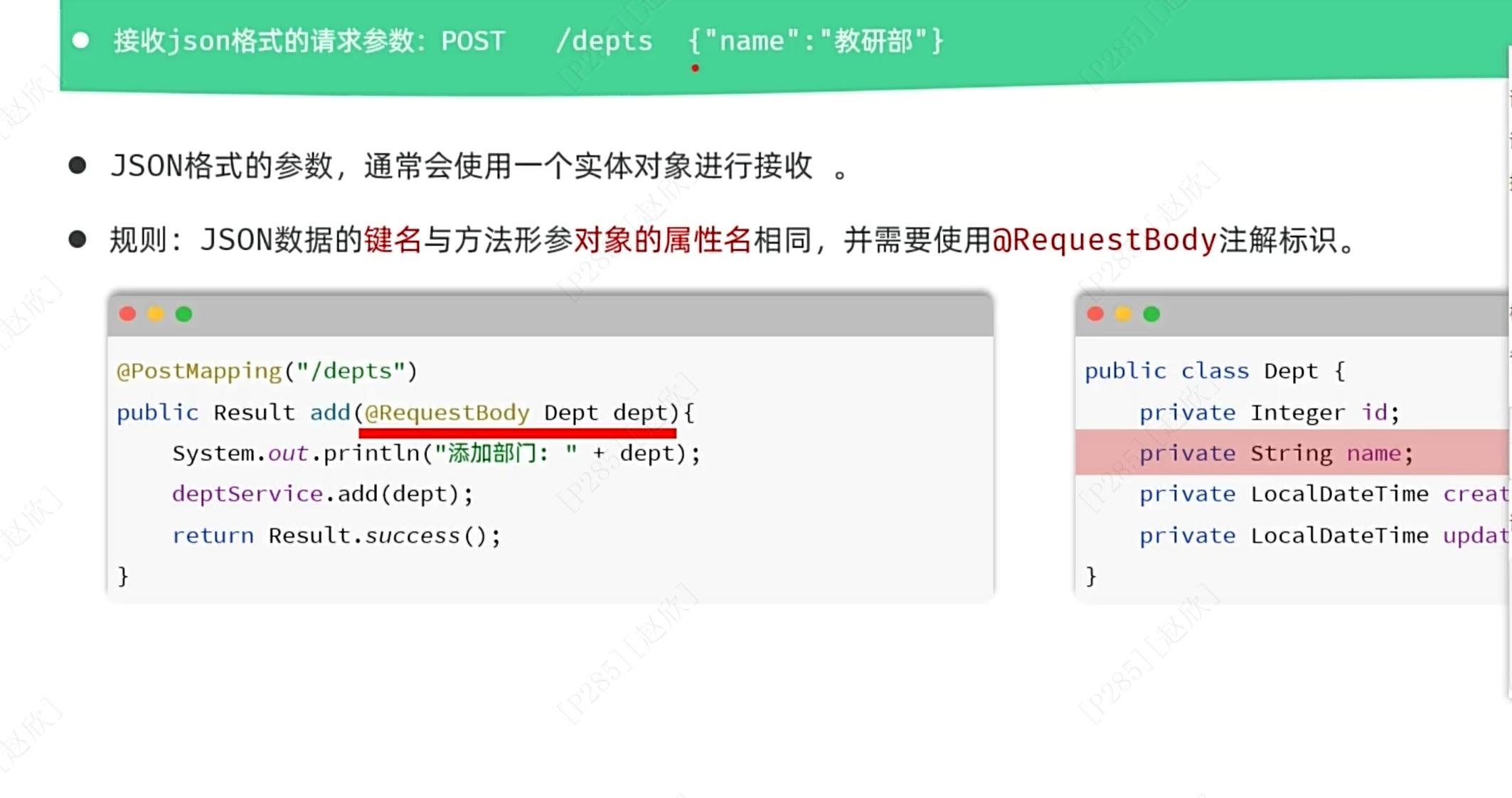Click the @PostMapping annotation in code

199,371
